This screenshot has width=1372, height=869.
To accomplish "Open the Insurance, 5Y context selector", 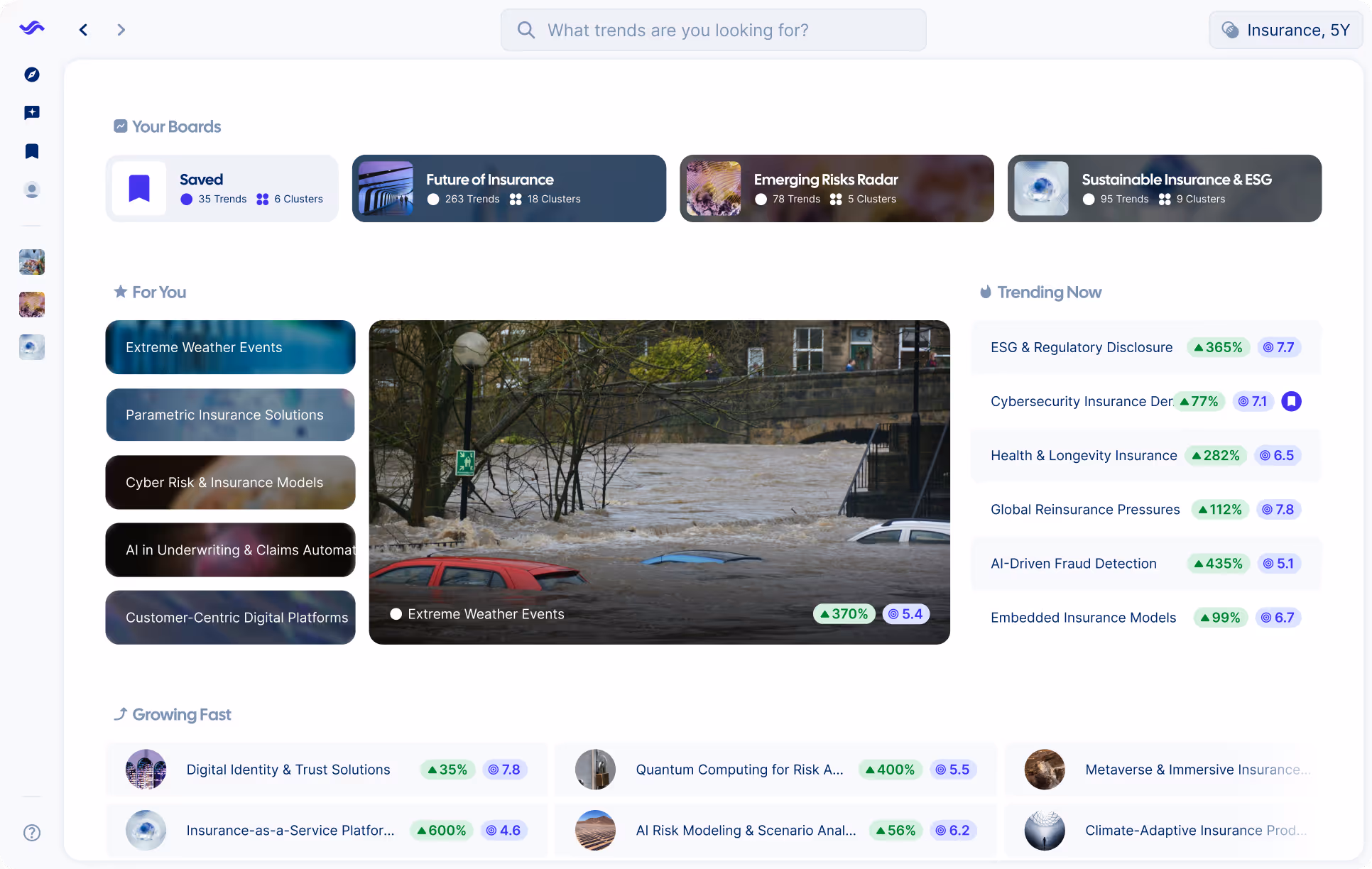I will tap(1285, 30).
